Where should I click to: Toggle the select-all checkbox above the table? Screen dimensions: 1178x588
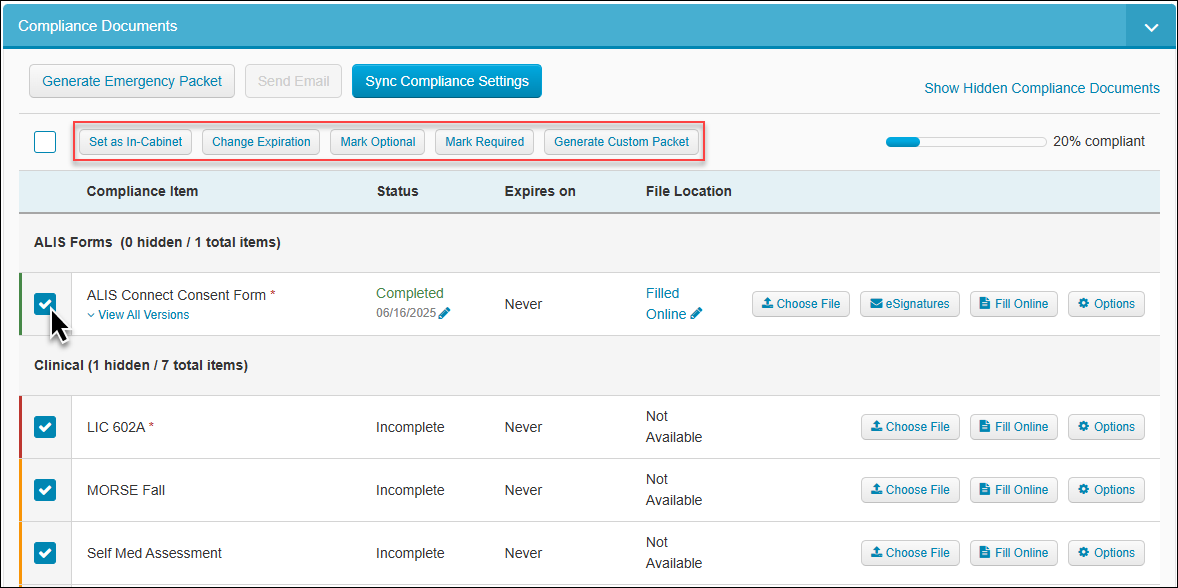tap(45, 141)
